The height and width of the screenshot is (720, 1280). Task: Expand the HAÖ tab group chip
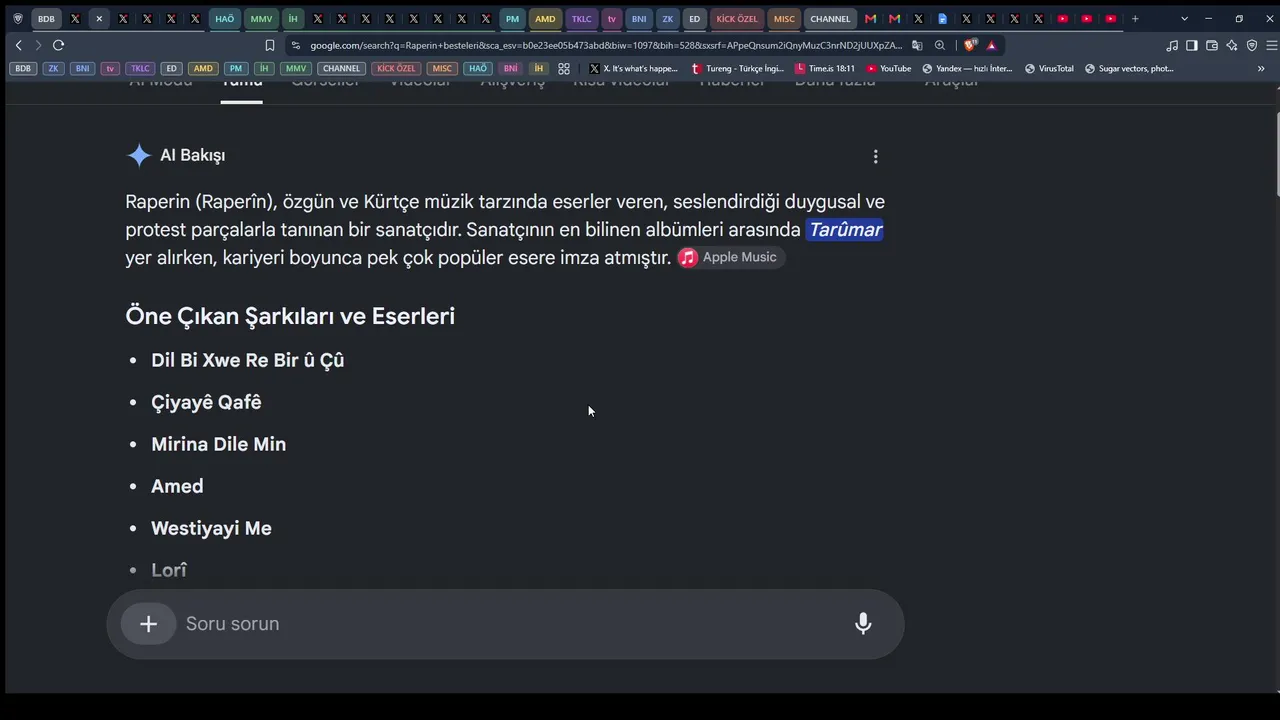click(x=225, y=18)
